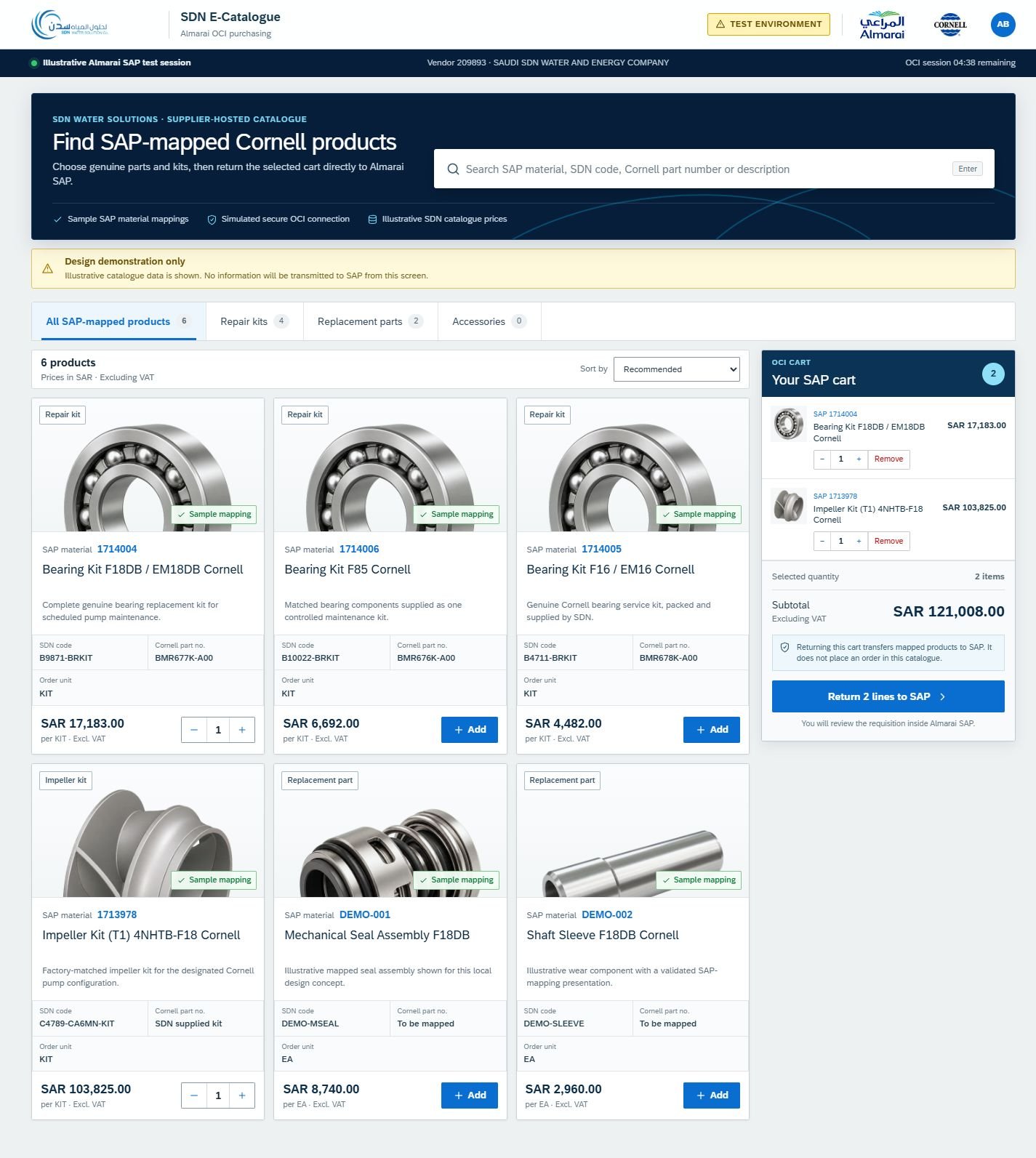Decrease Bearing Kit F18DB quantity in product card
Viewport: 1036px width, 1158px height.
194,730
